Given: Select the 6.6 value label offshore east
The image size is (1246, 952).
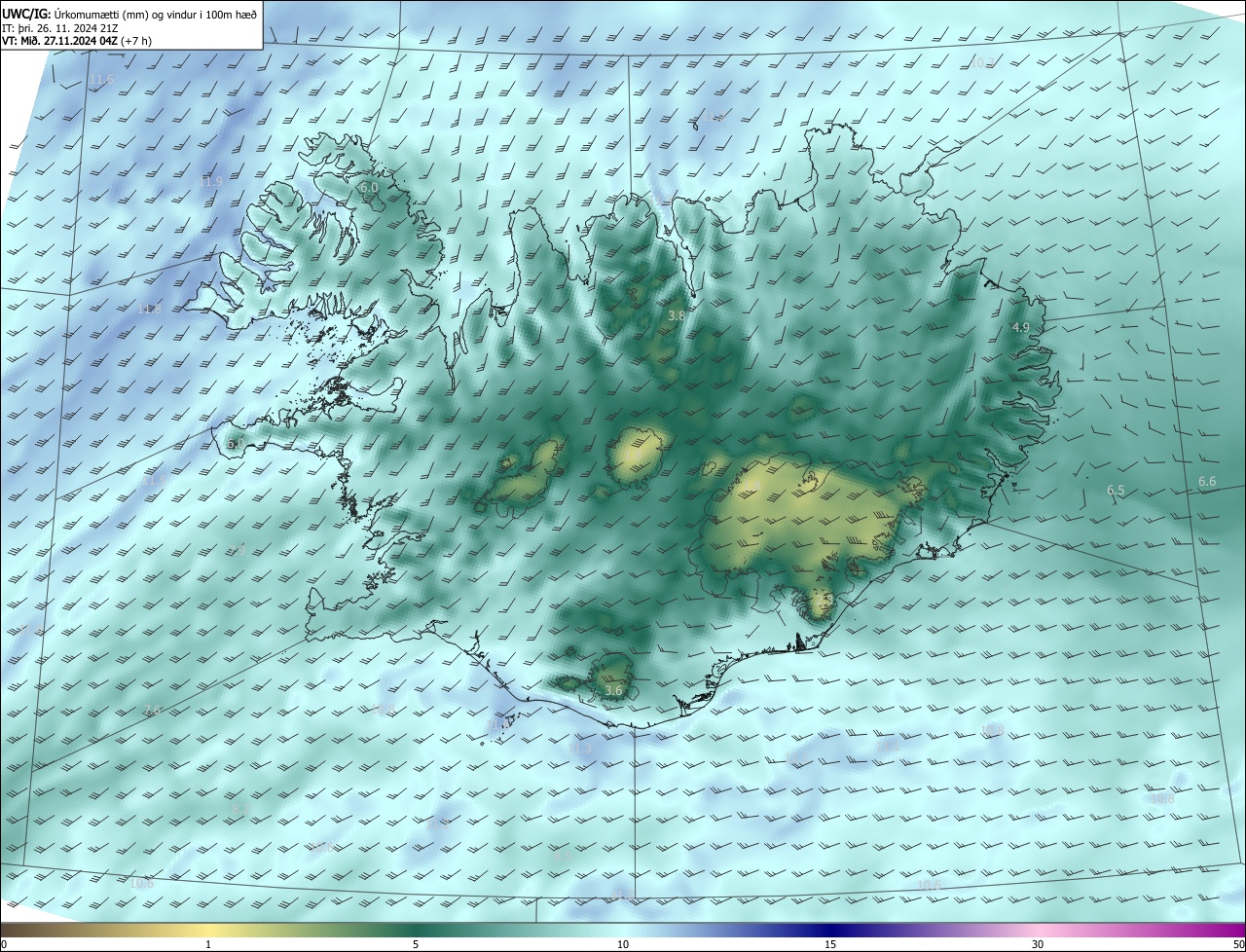Looking at the screenshot, I should pos(1207,482).
